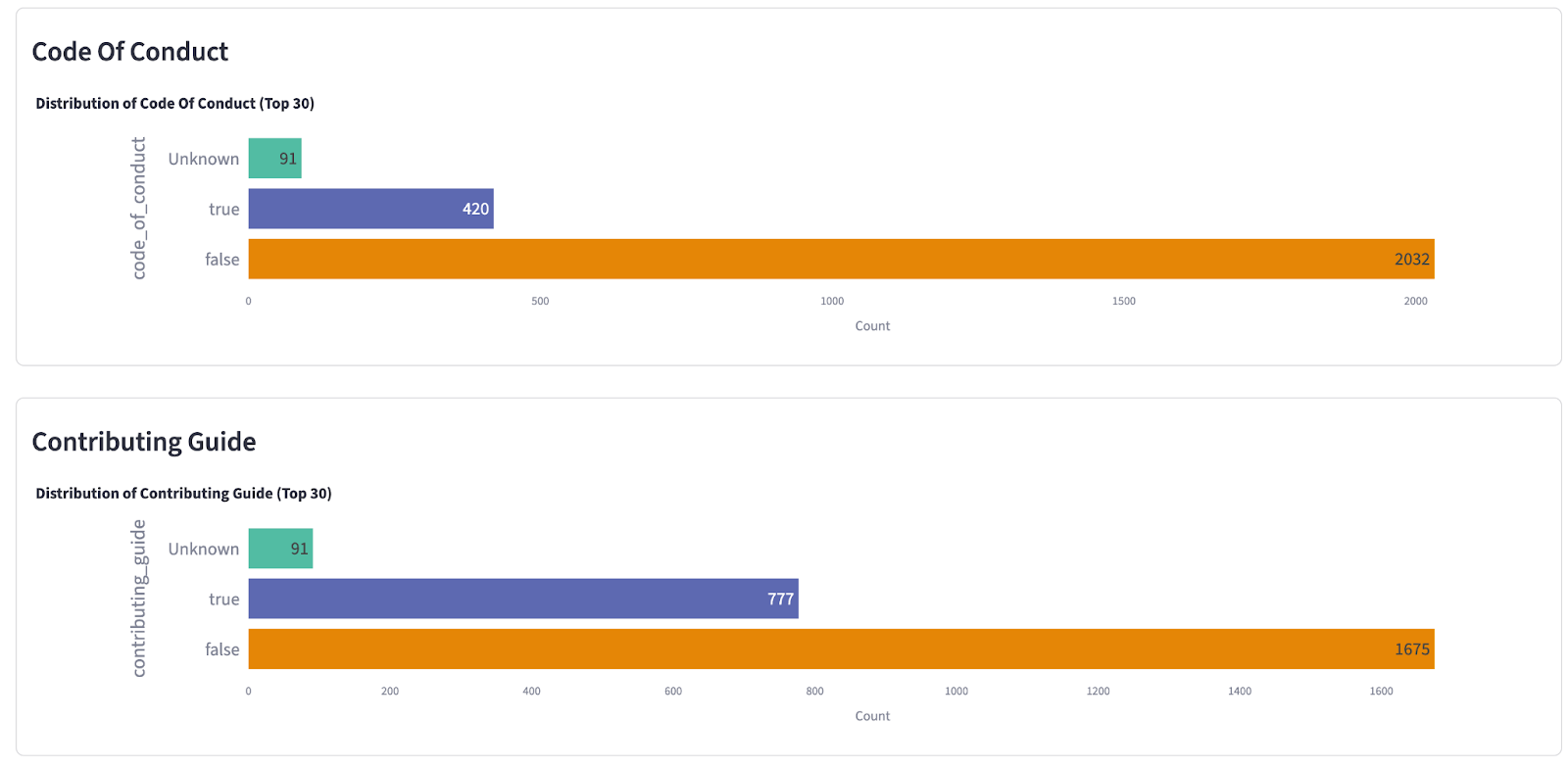Click the orange false bar showing 1675

pos(841,649)
